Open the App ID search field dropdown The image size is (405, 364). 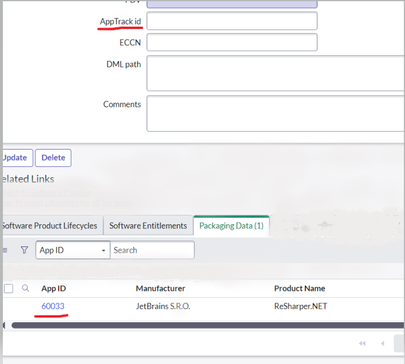73,250
